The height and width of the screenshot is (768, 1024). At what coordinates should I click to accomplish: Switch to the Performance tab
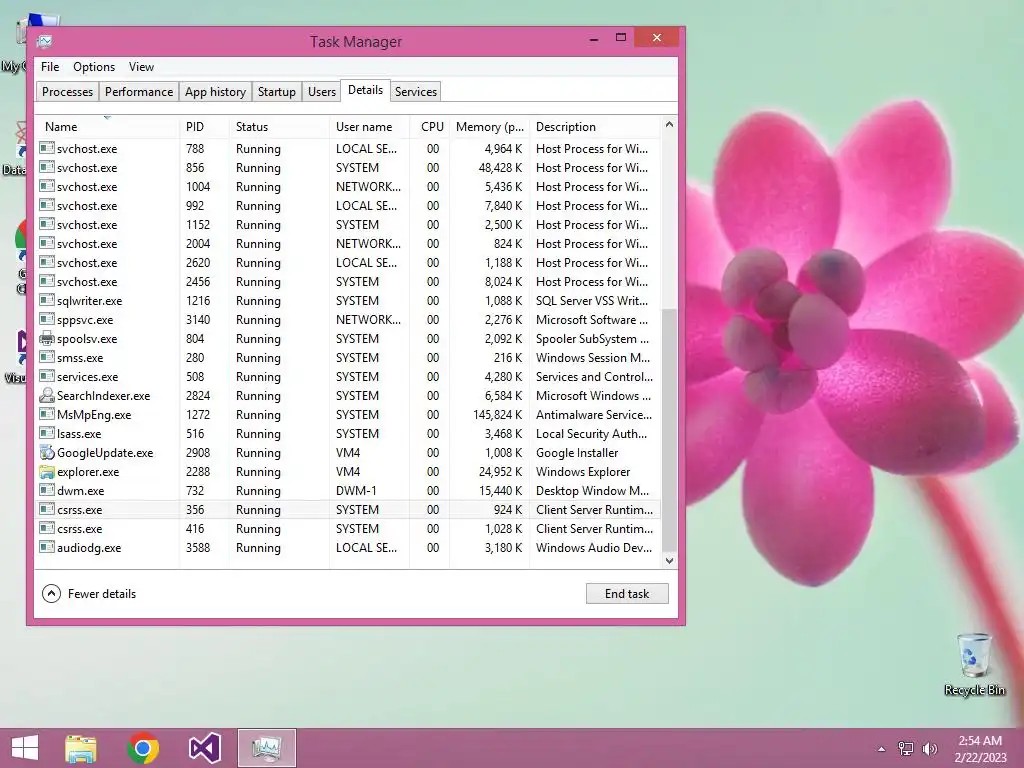(139, 91)
